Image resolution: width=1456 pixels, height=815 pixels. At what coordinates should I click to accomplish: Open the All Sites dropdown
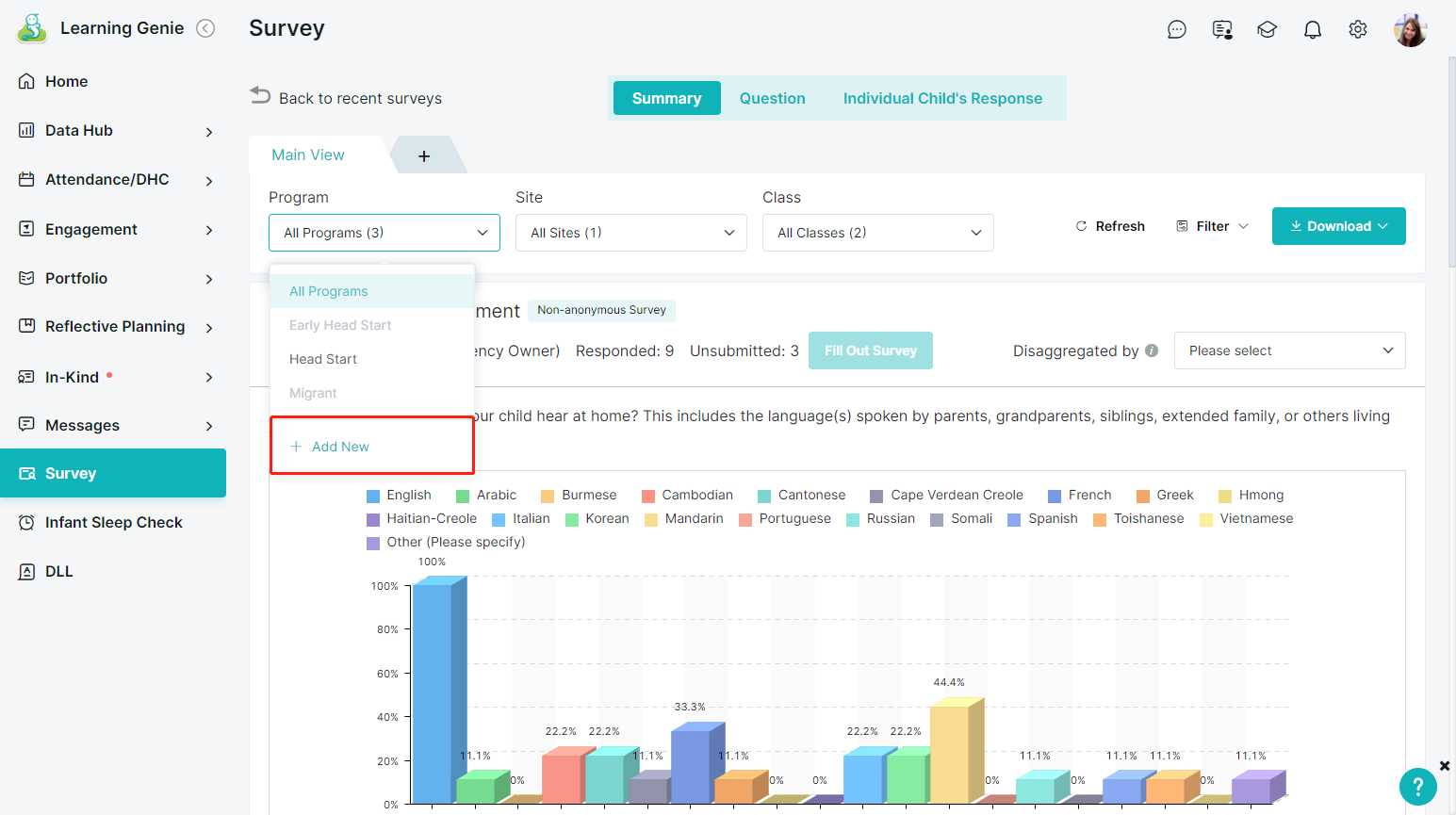[630, 233]
